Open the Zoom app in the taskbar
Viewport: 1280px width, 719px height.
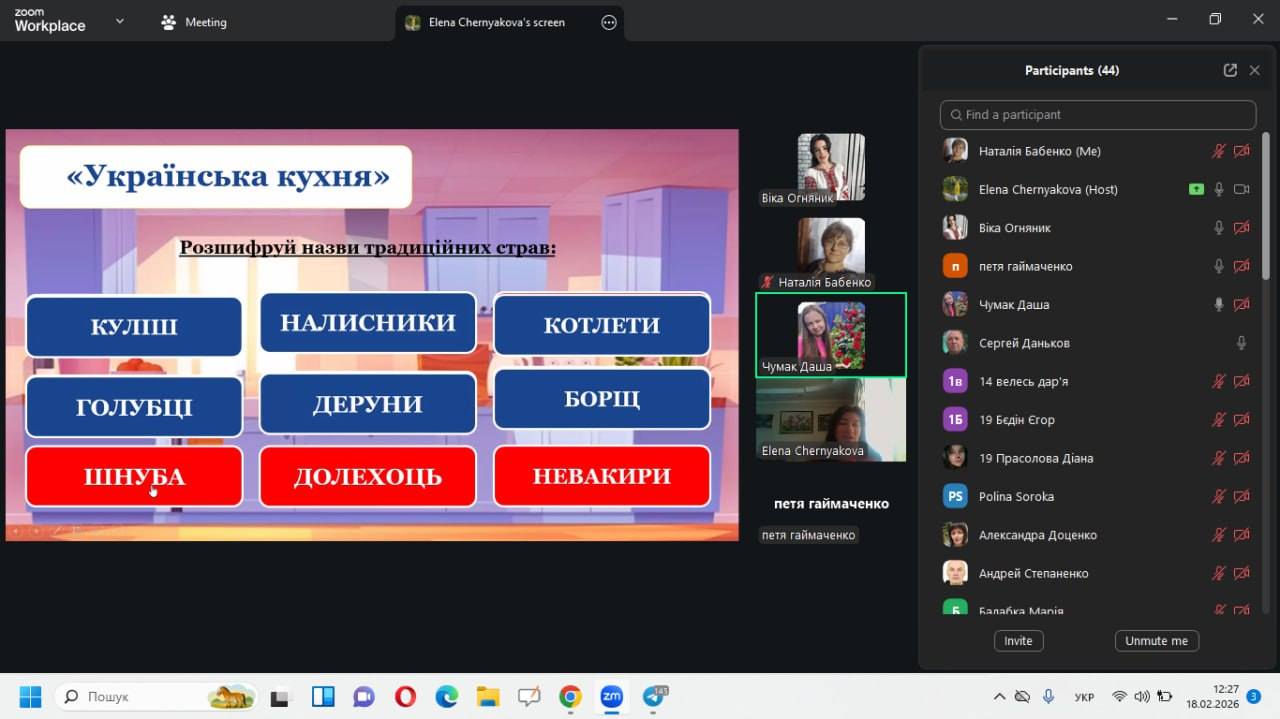611,696
